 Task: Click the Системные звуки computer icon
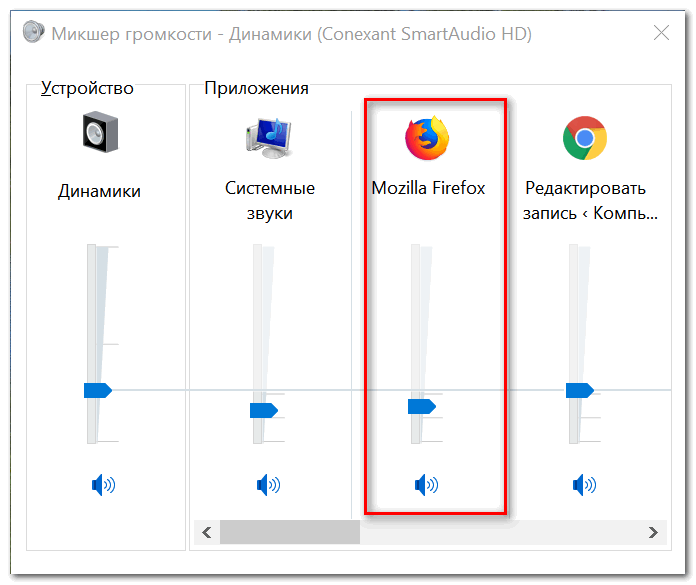269,138
